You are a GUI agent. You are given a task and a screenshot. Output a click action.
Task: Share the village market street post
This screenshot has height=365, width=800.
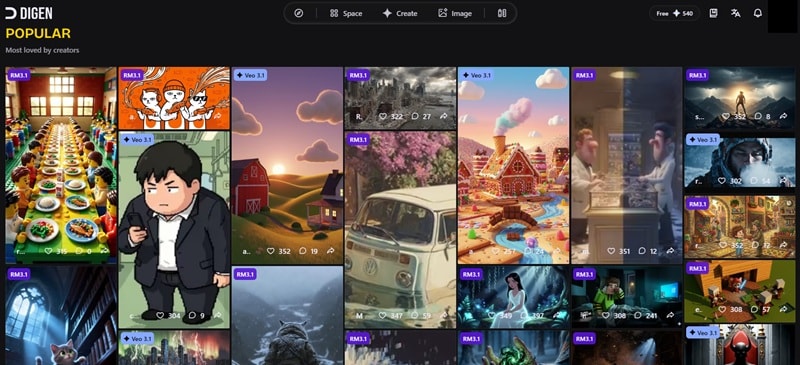(783, 246)
